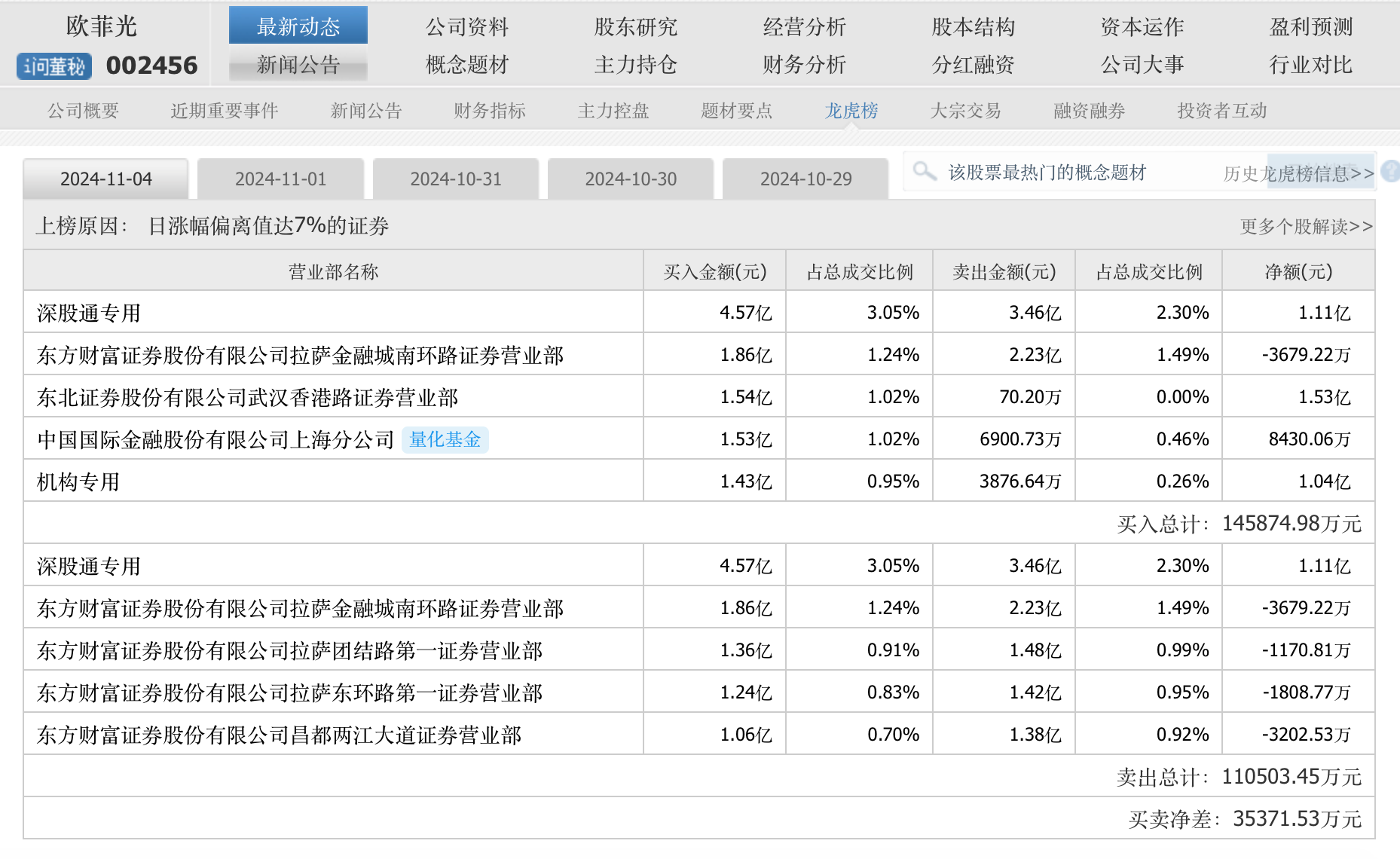Jump to 投资者互动 sub-section
Image resolution: width=1400 pixels, height=859 pixels.
(x=1222, y=111)
